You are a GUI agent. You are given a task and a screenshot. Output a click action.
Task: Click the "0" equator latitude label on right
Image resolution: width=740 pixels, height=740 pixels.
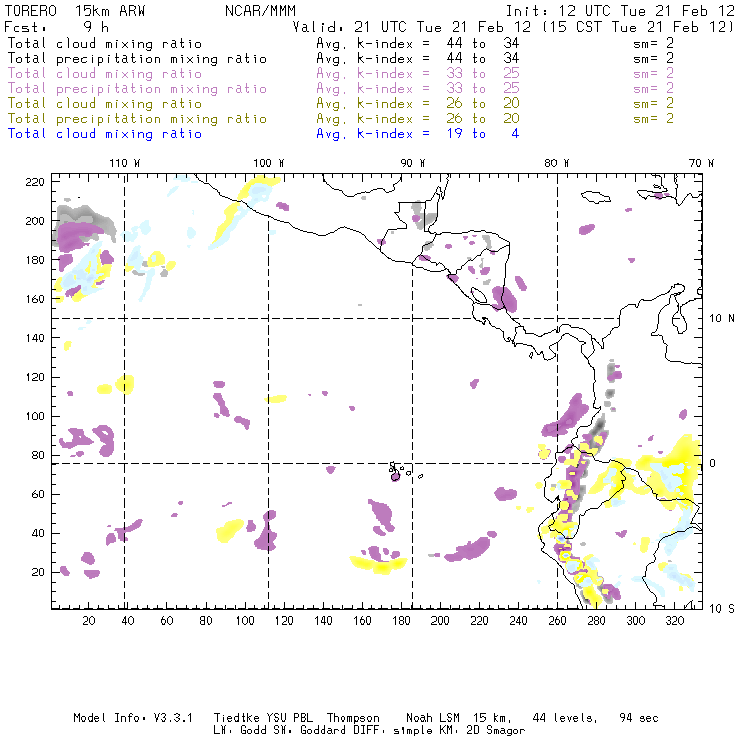tap(712, 463)
